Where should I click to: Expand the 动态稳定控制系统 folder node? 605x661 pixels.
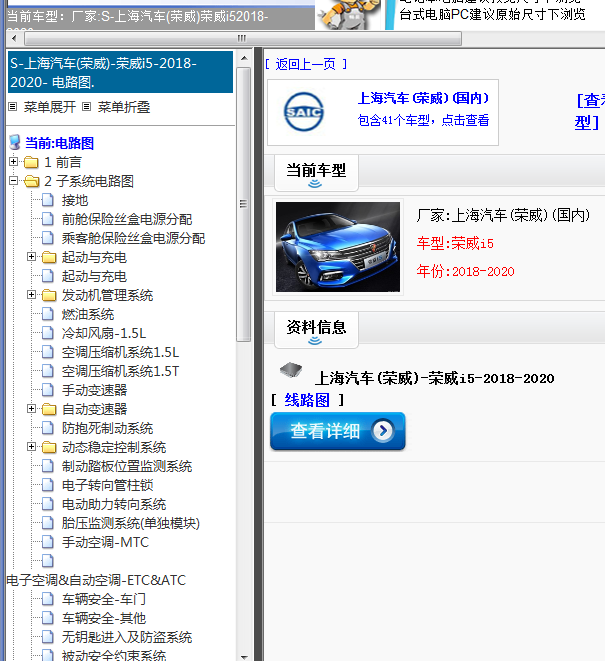pyautogui.click(x=31, y=446)
